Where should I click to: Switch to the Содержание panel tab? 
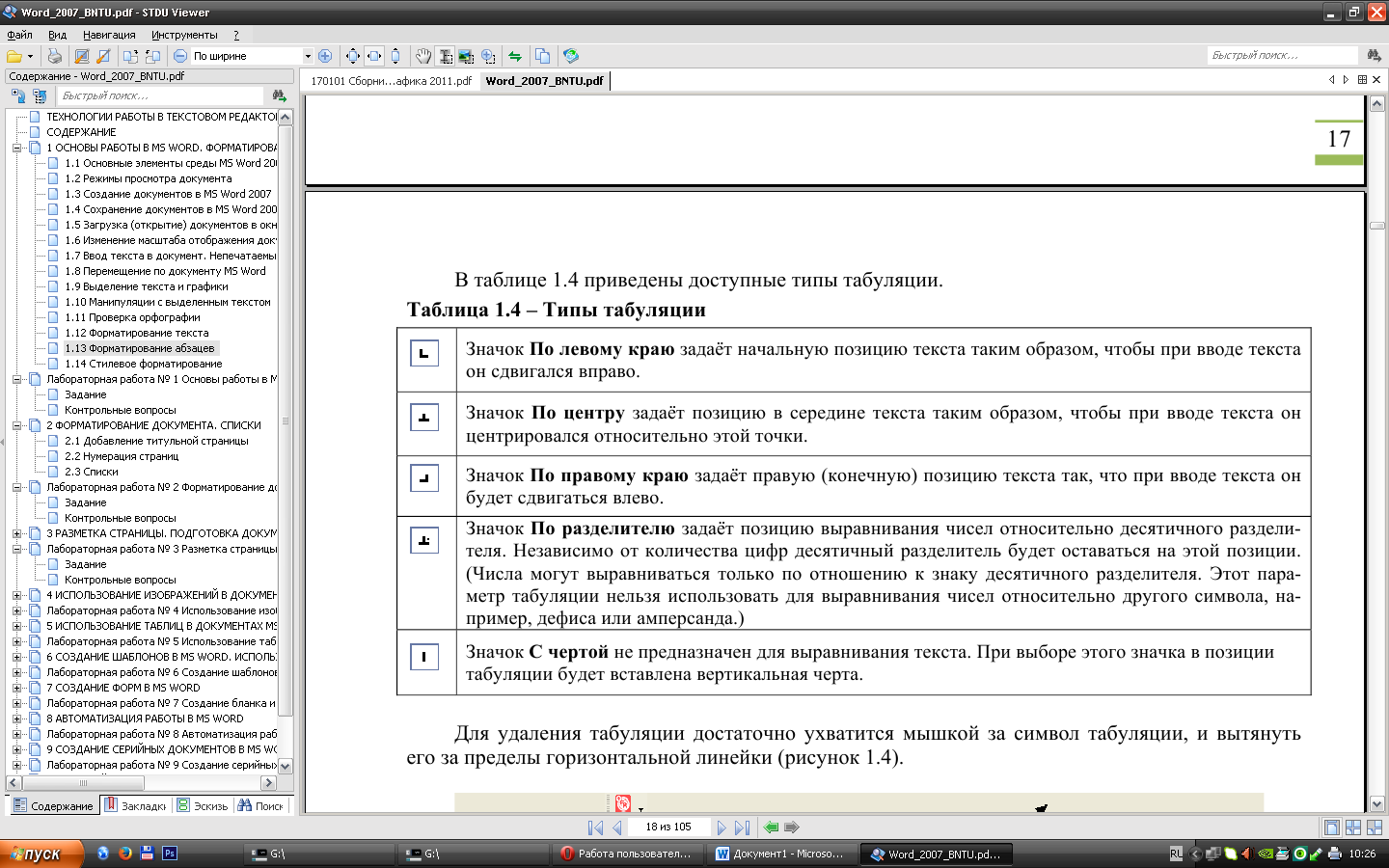coord(53,805)
